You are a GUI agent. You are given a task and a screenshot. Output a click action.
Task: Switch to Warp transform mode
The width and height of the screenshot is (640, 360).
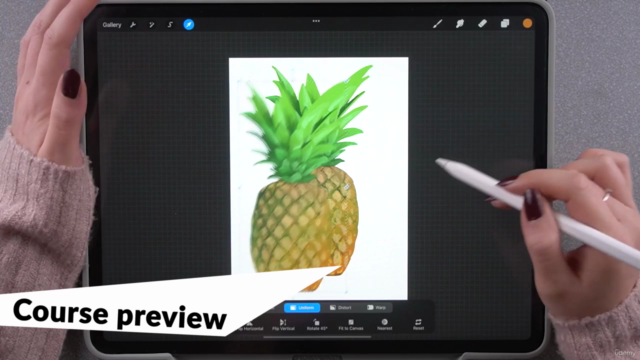(376, 307)
